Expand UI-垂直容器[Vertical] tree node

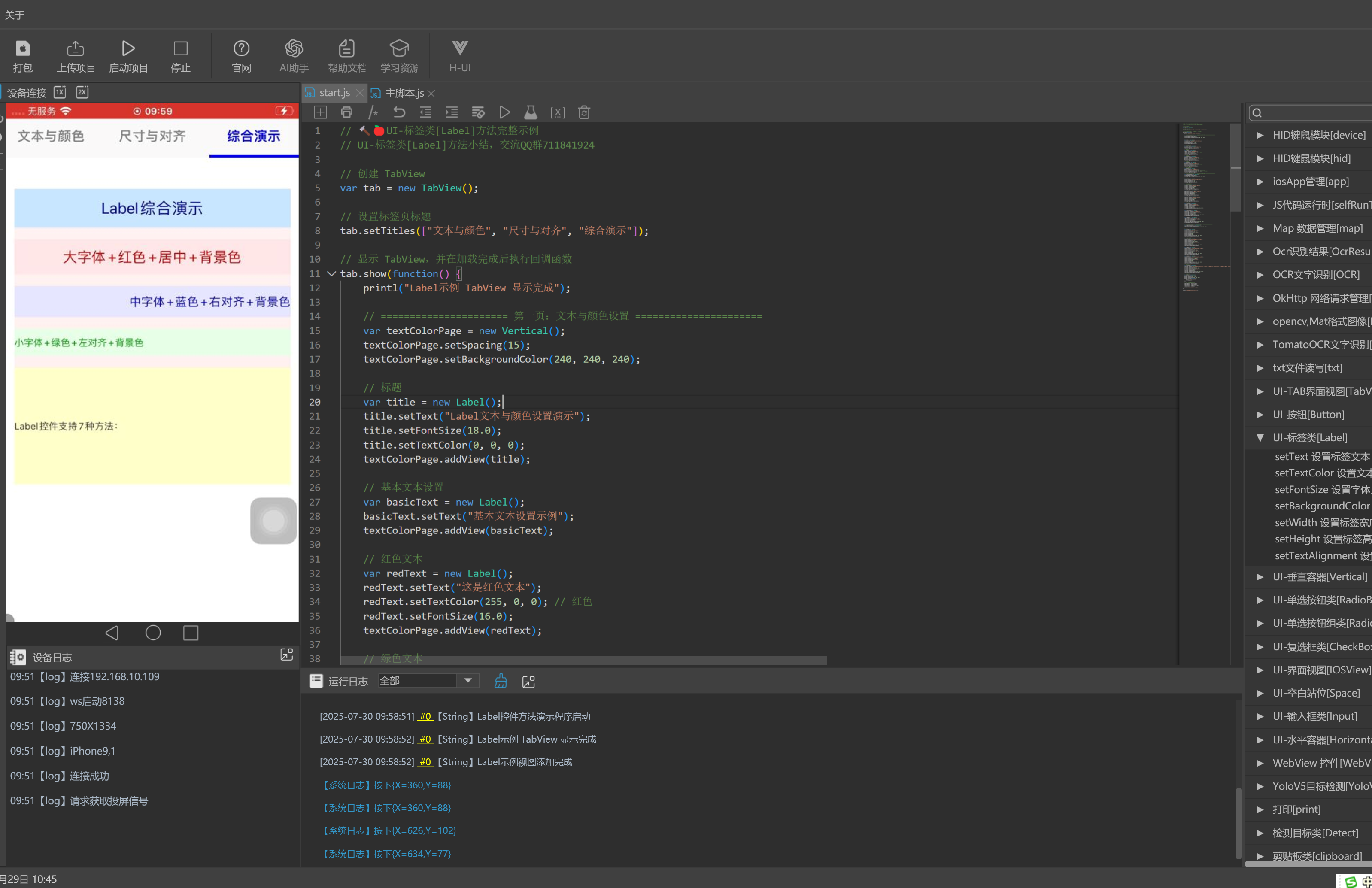click(x=1260, y=577)
